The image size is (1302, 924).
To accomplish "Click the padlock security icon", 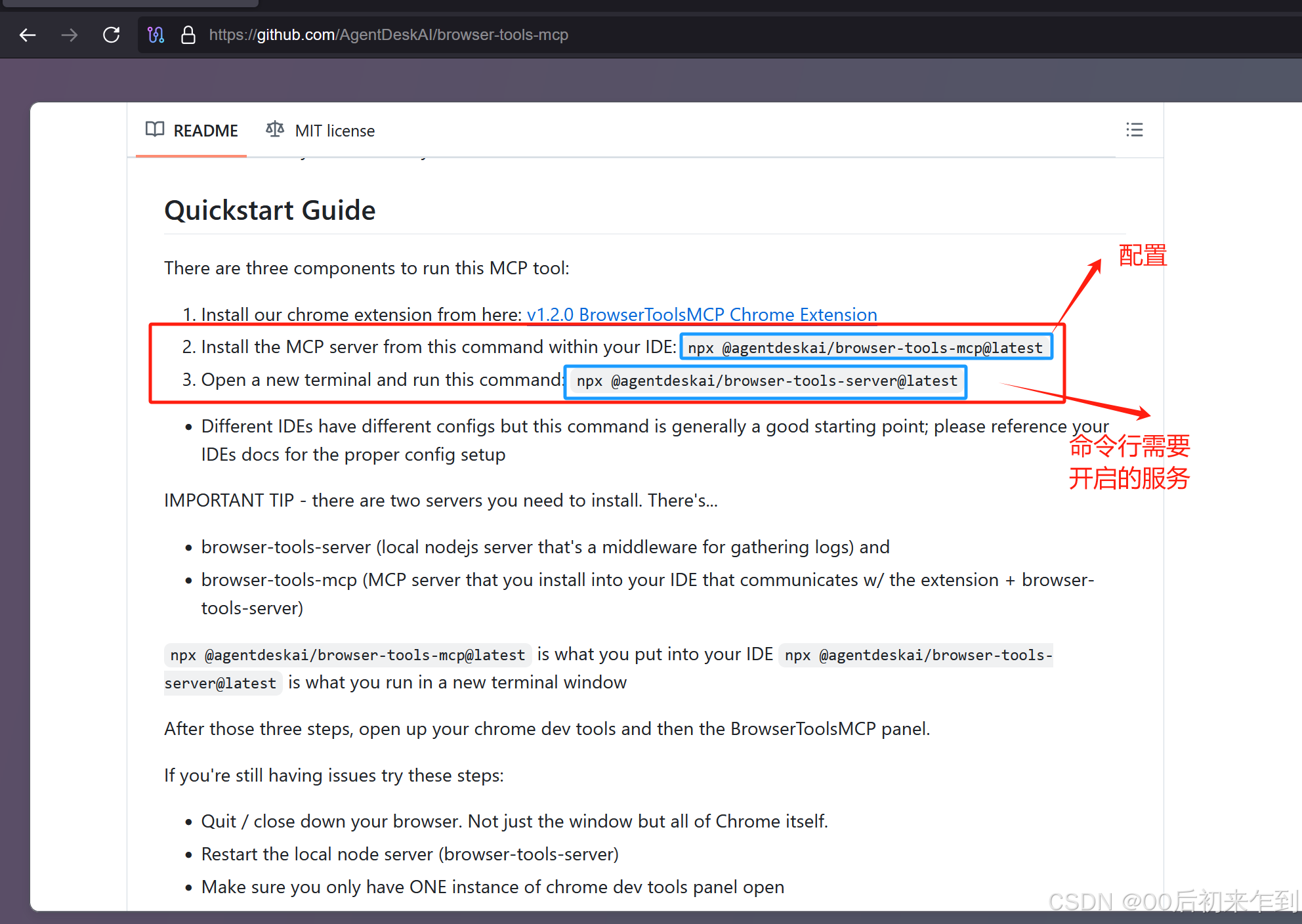I will (188, 35).
